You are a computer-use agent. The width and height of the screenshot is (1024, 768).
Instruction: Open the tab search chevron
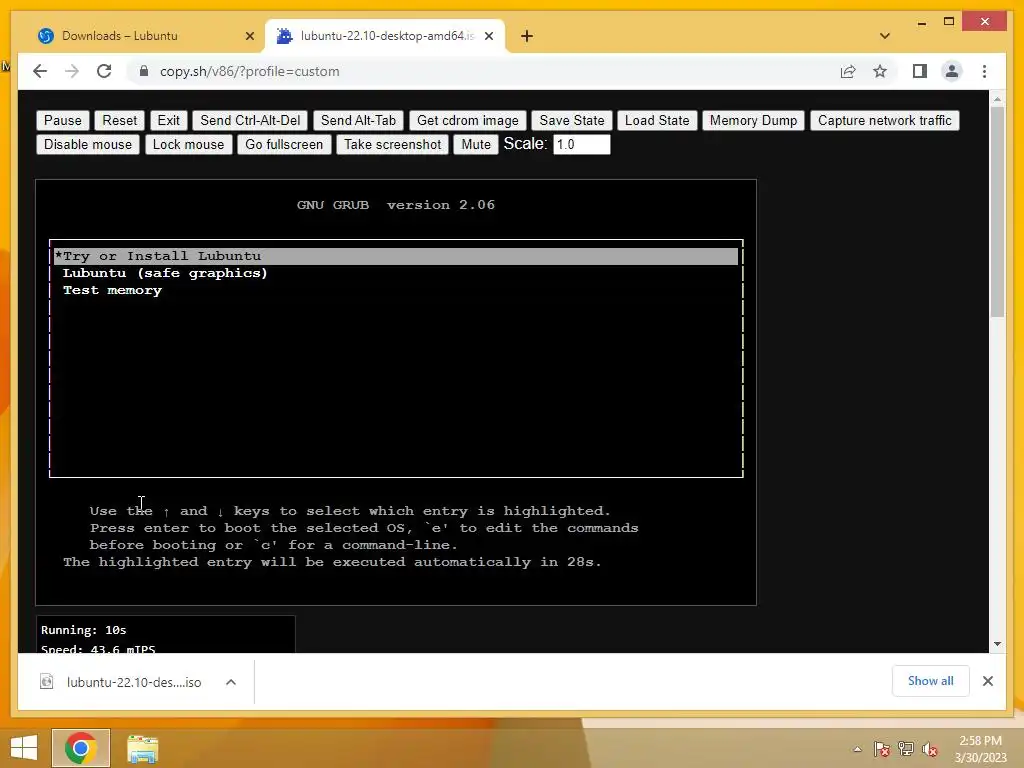pyautogui.click(x=885, y=36)
